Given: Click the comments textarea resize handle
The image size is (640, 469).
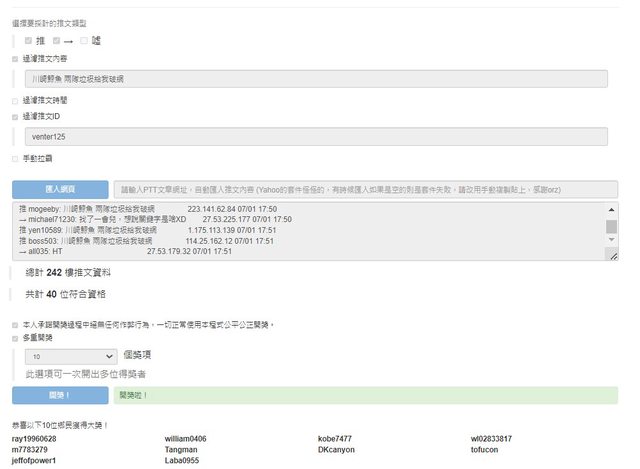Looking at the screenshot, I should 613,256.
